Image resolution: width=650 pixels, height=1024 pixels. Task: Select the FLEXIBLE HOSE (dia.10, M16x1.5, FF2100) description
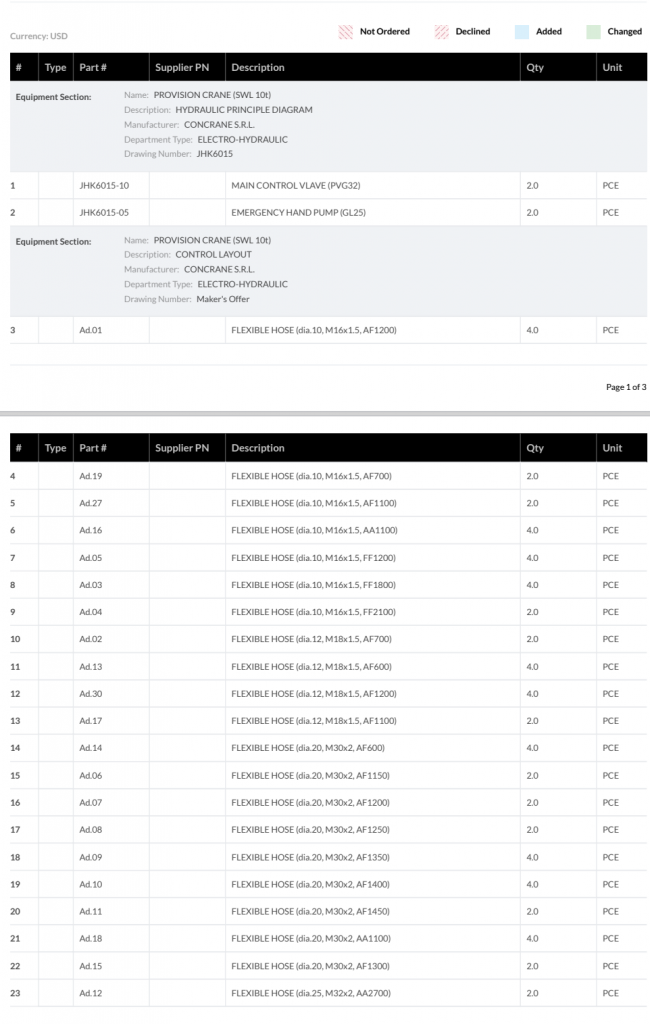(314, 612)
